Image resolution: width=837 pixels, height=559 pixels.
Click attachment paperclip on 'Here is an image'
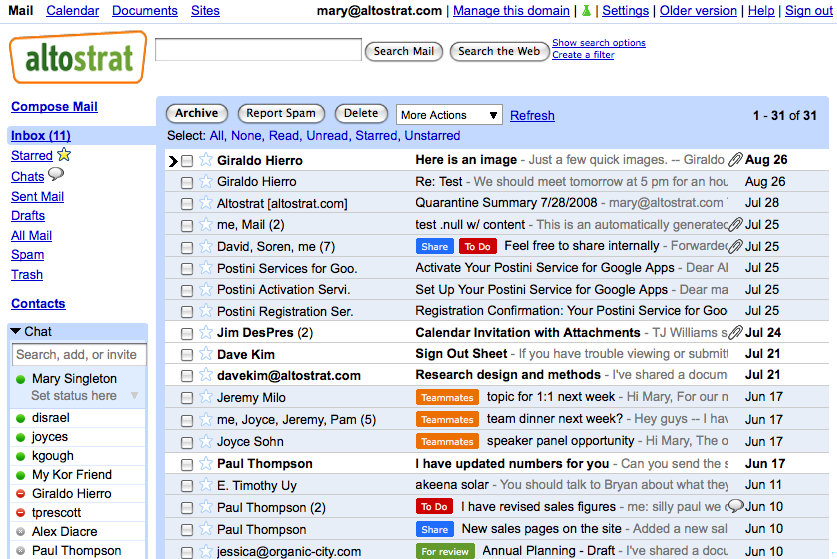[x=735, y=159]
